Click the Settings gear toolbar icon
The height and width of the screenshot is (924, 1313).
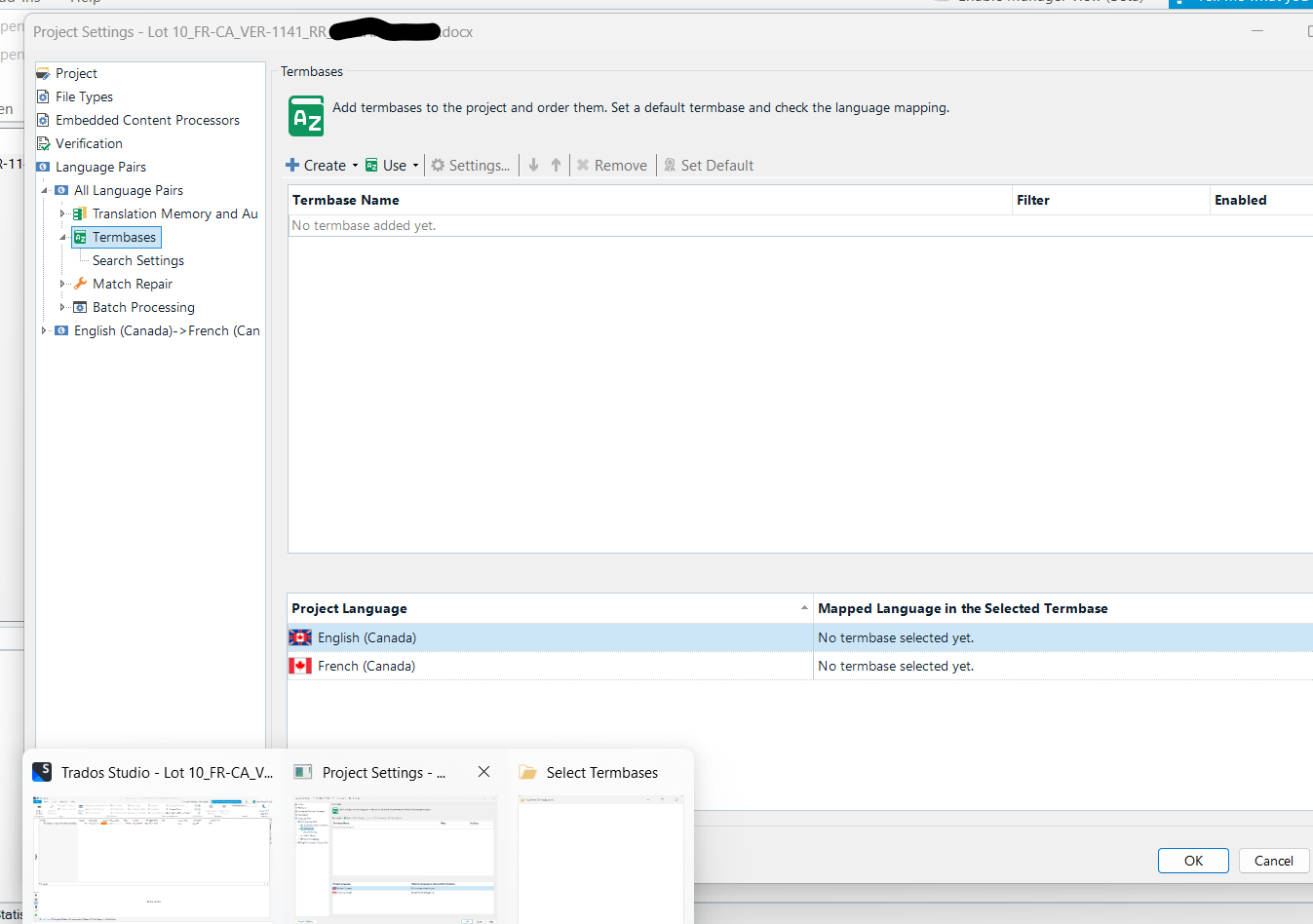click(x=438, y=165)
